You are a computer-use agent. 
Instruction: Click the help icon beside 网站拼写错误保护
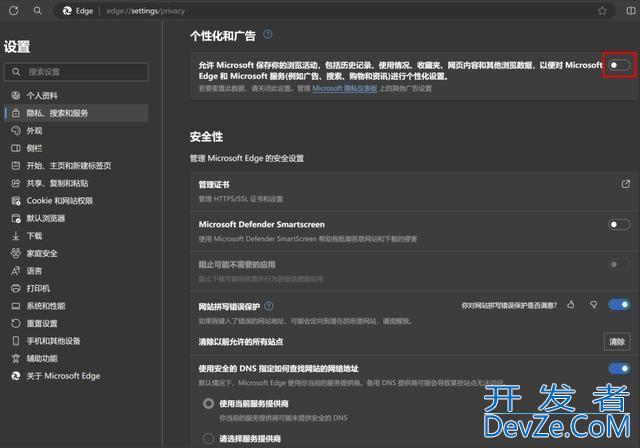click(x=269, y=306)
